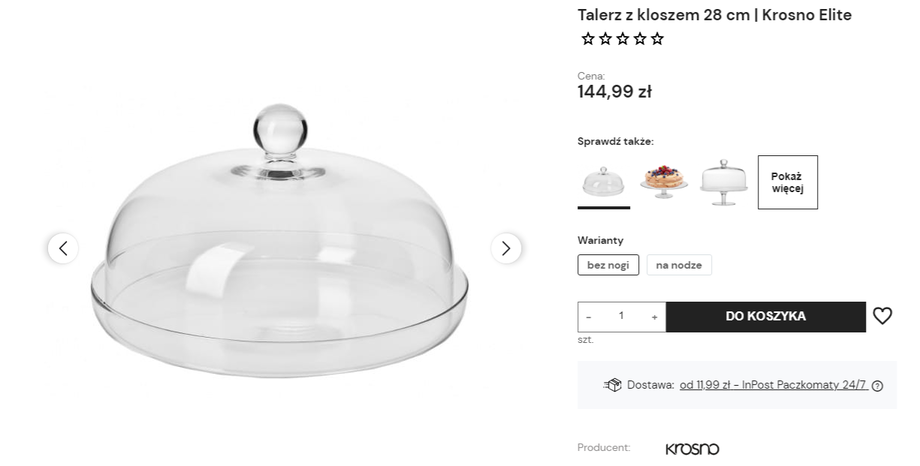Select the first glass dome thumbnail
The width and height of the screenshot is (920, 466).
point(603,182)
